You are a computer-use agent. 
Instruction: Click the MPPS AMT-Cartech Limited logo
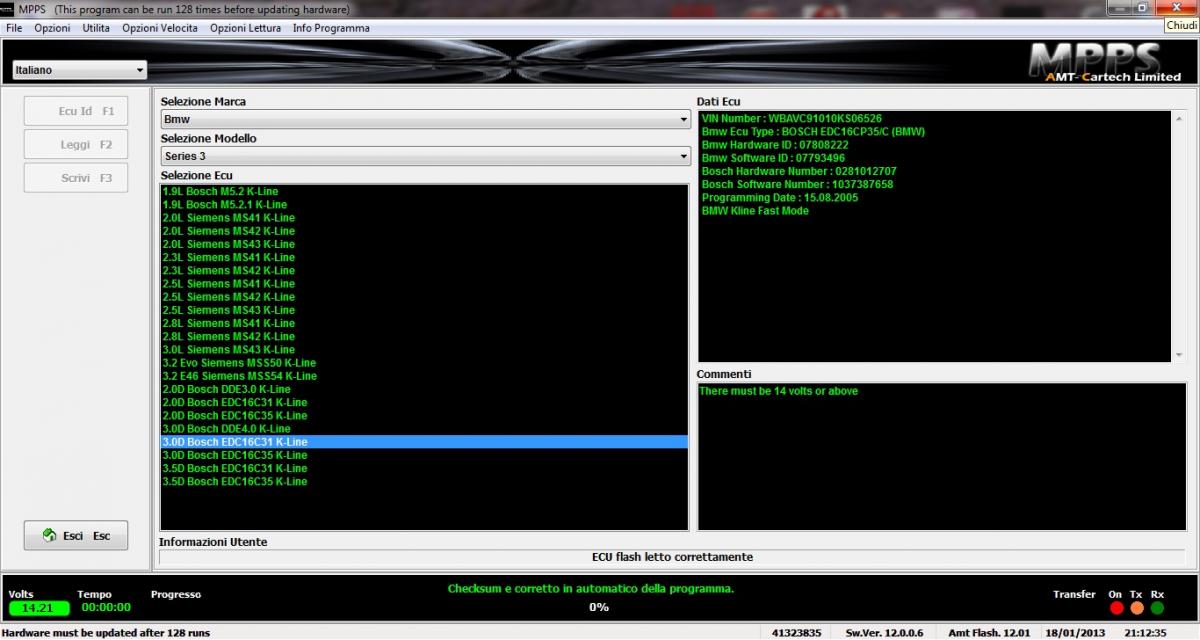[1103, 62]
